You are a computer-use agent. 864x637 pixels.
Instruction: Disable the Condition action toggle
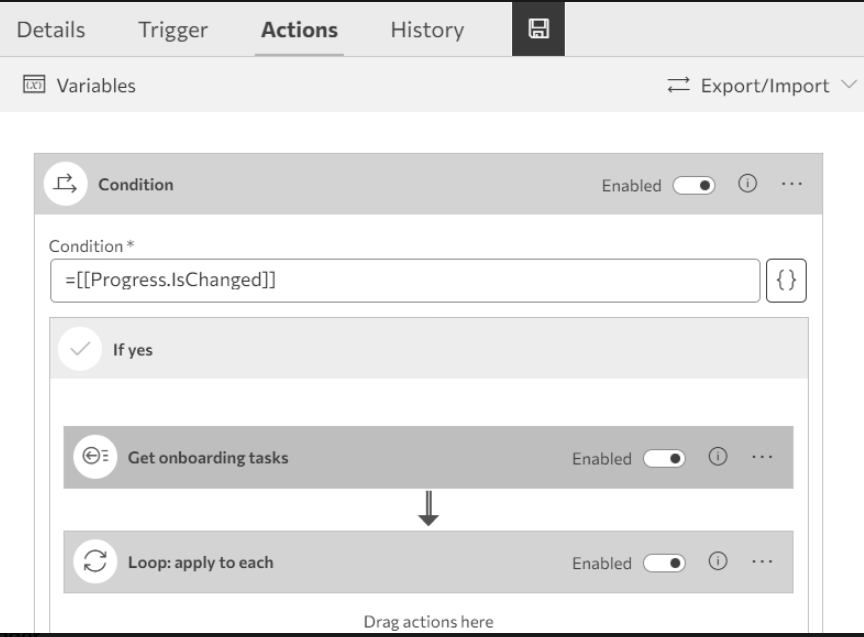click(694, 185)
